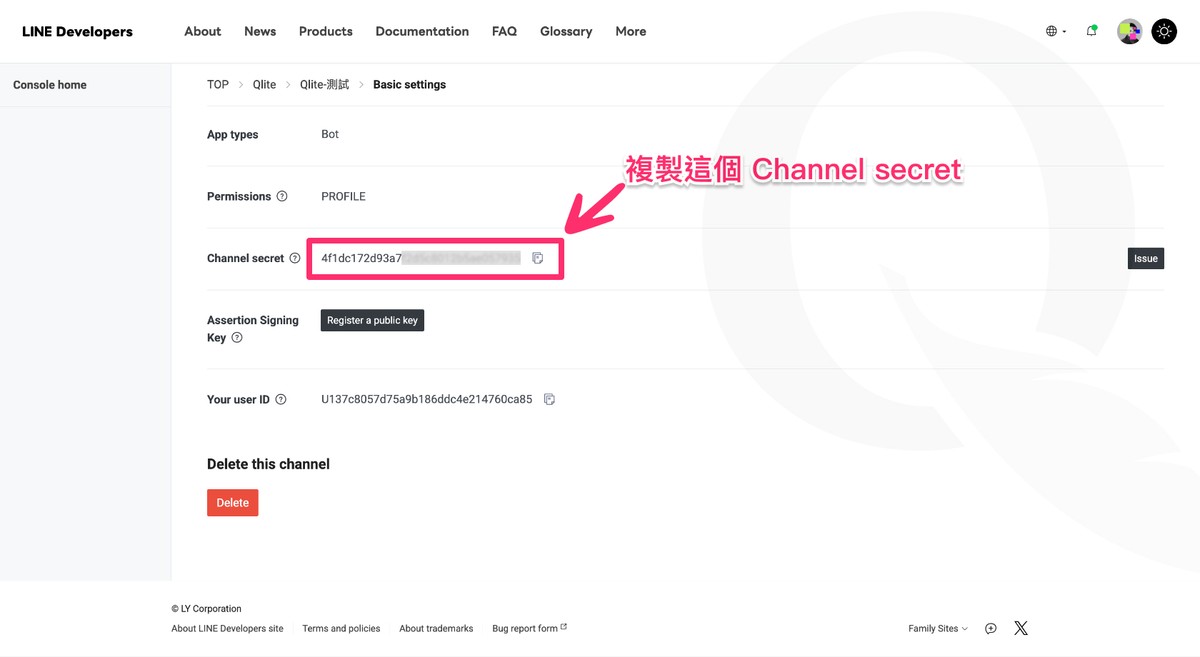Open the user profile avatar menu
The width and height of the screenshot is (1200, 657).
coord(1130,31)
